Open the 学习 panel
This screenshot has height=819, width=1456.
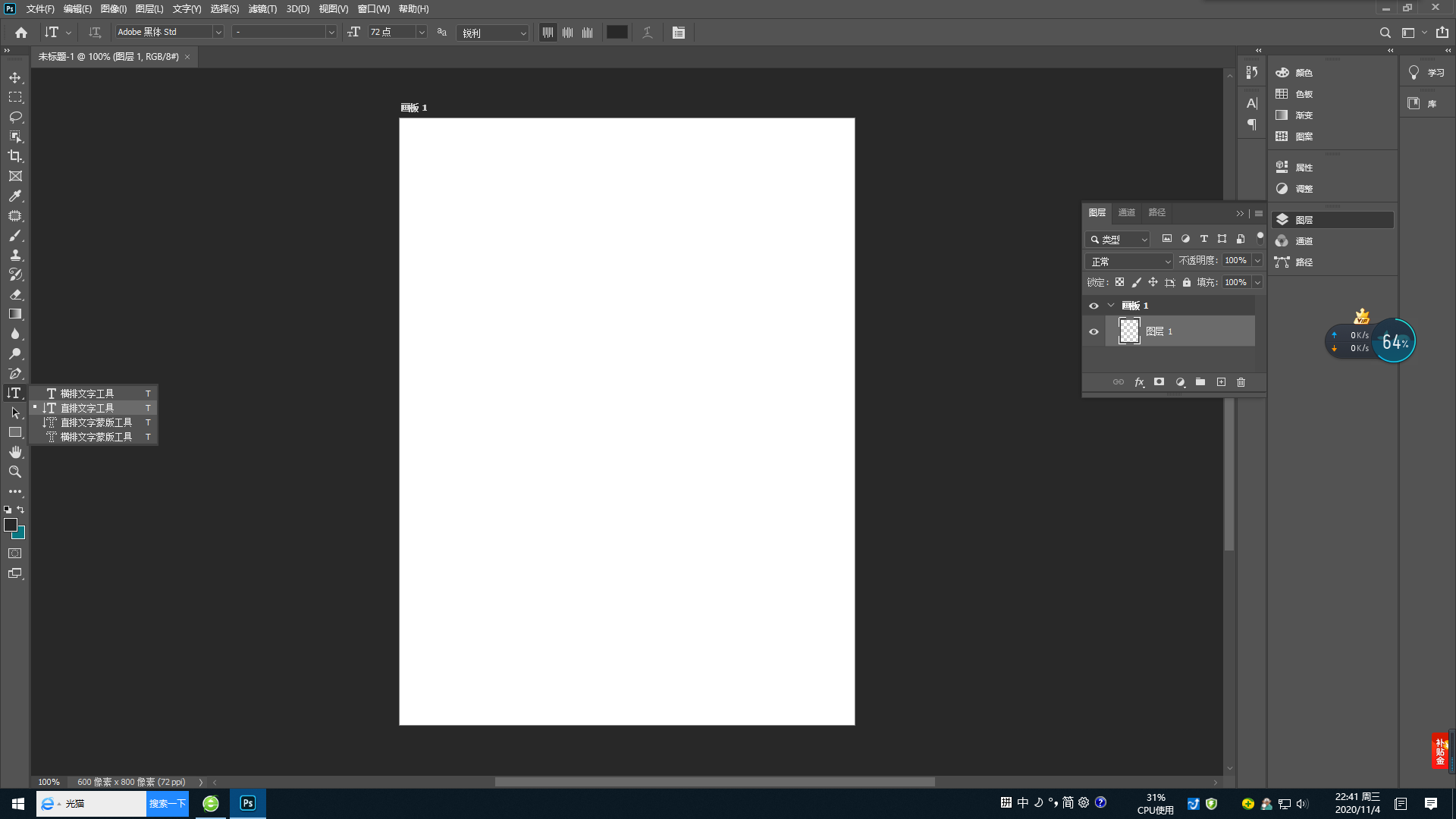click(x=1427, y=73)
